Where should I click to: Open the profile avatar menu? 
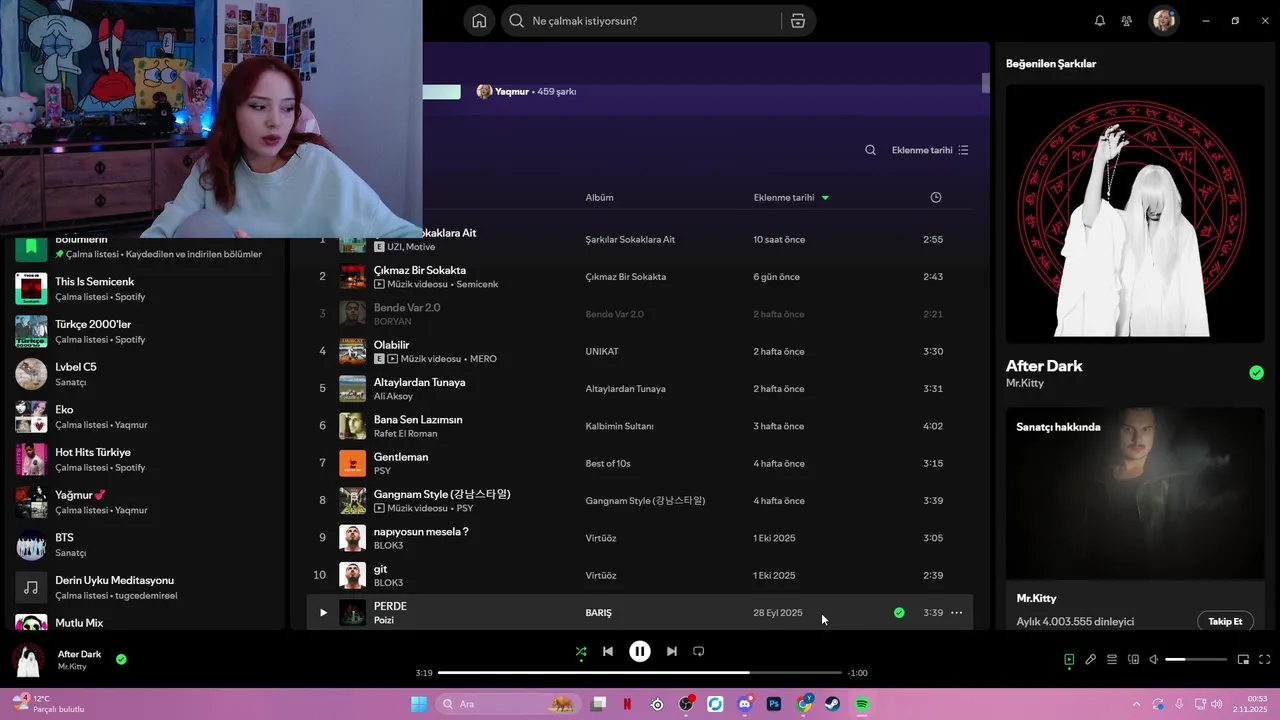1163,21
